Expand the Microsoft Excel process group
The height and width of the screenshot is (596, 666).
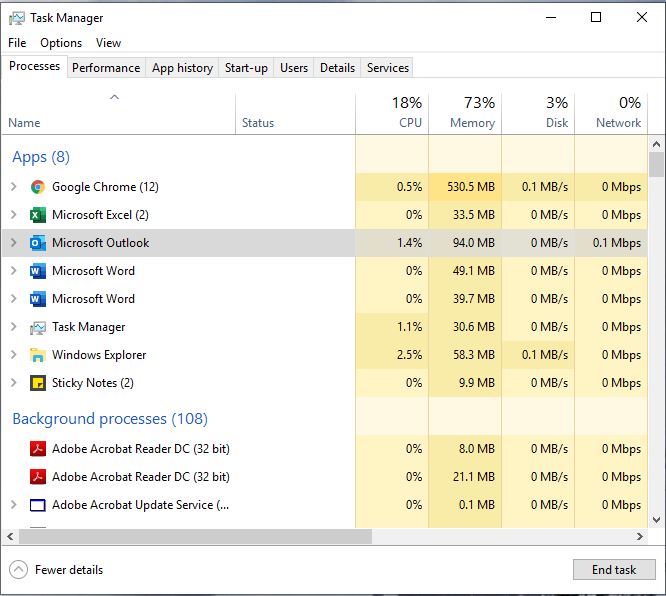click(14, 215)
